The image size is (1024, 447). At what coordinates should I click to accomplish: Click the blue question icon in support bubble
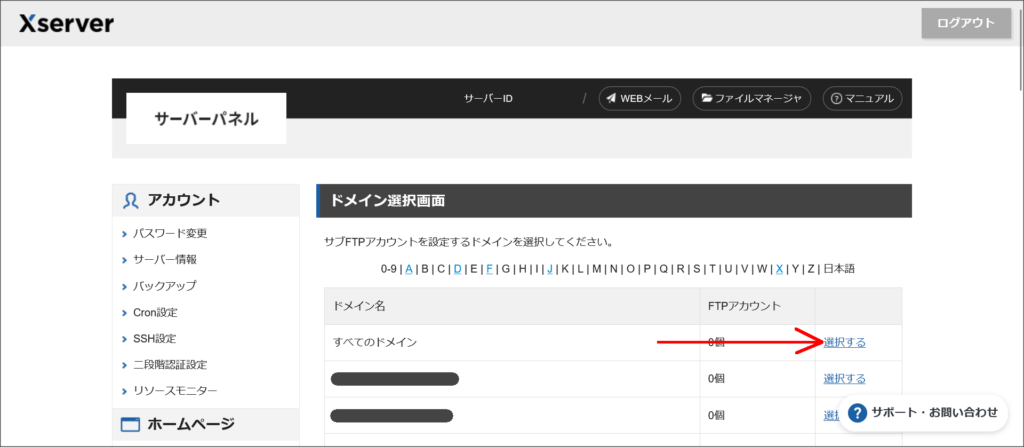pos(857,412)
